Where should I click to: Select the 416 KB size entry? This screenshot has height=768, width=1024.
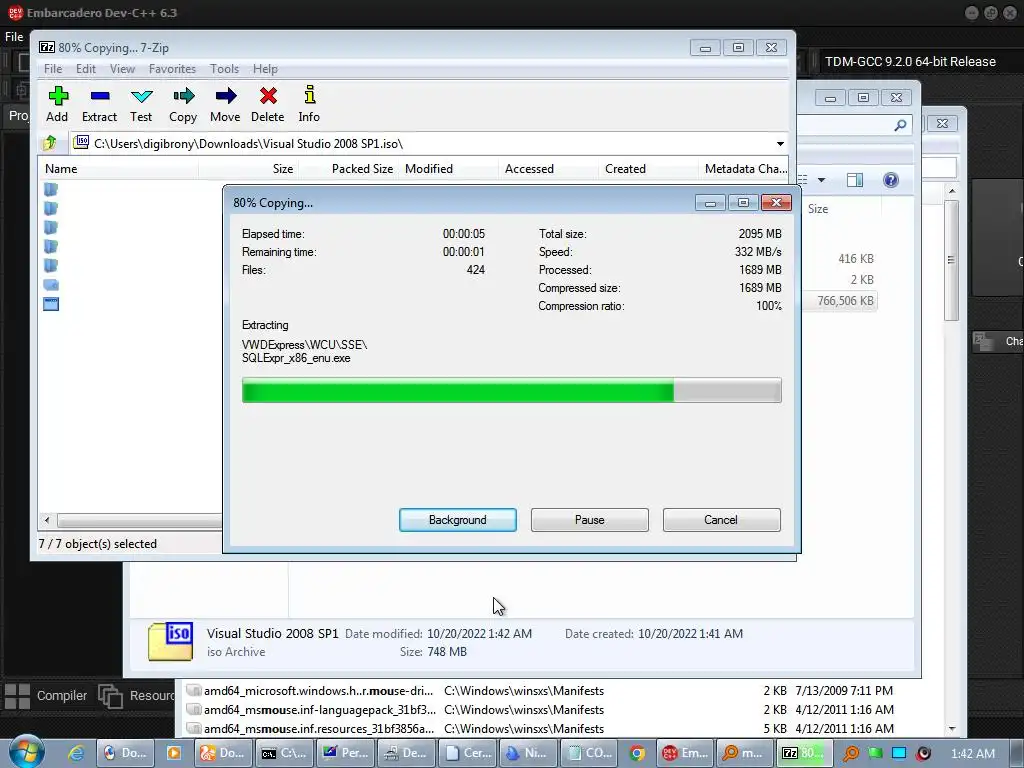click(856, 259)
